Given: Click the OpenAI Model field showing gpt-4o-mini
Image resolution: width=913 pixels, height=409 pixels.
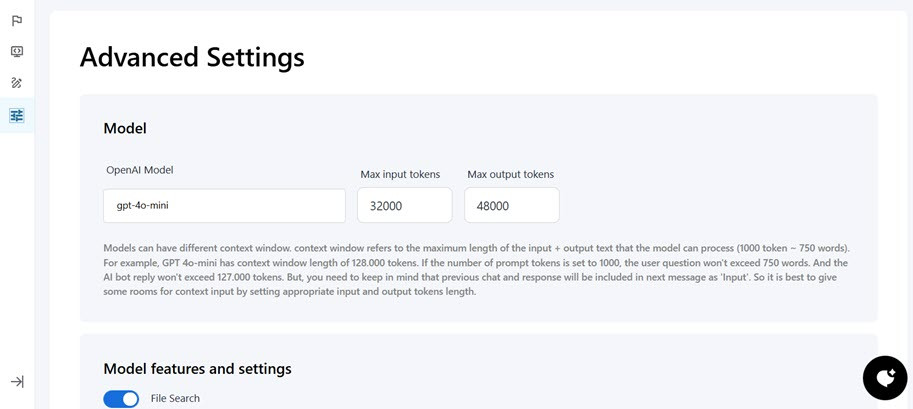Looking at the screenshot, I should (x=224, y=206).
